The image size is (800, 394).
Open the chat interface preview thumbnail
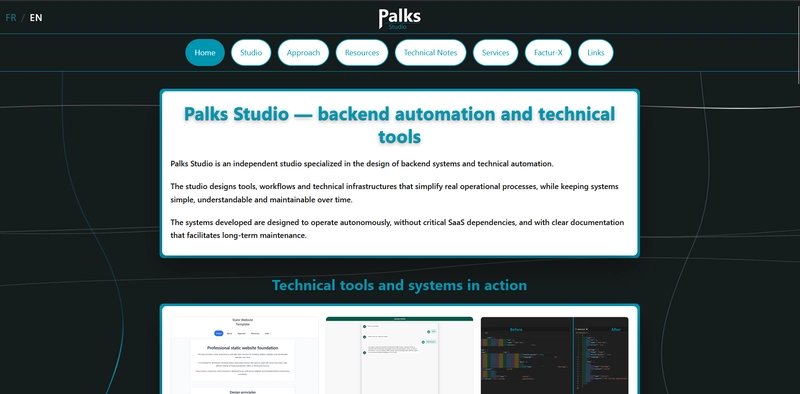(x=399, y=355)
